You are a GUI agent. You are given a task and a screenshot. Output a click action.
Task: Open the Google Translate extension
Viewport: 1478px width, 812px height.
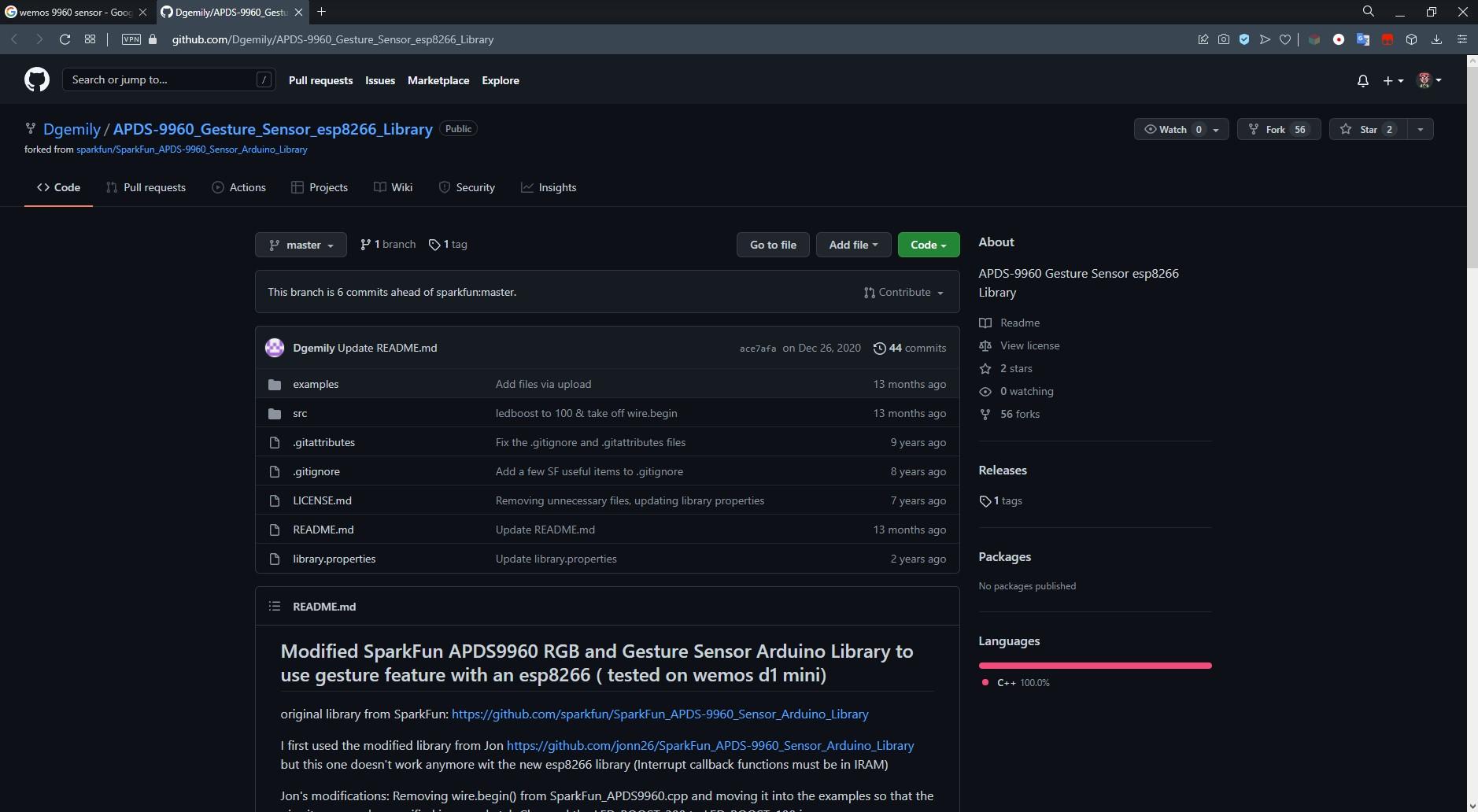point(1363,39)
